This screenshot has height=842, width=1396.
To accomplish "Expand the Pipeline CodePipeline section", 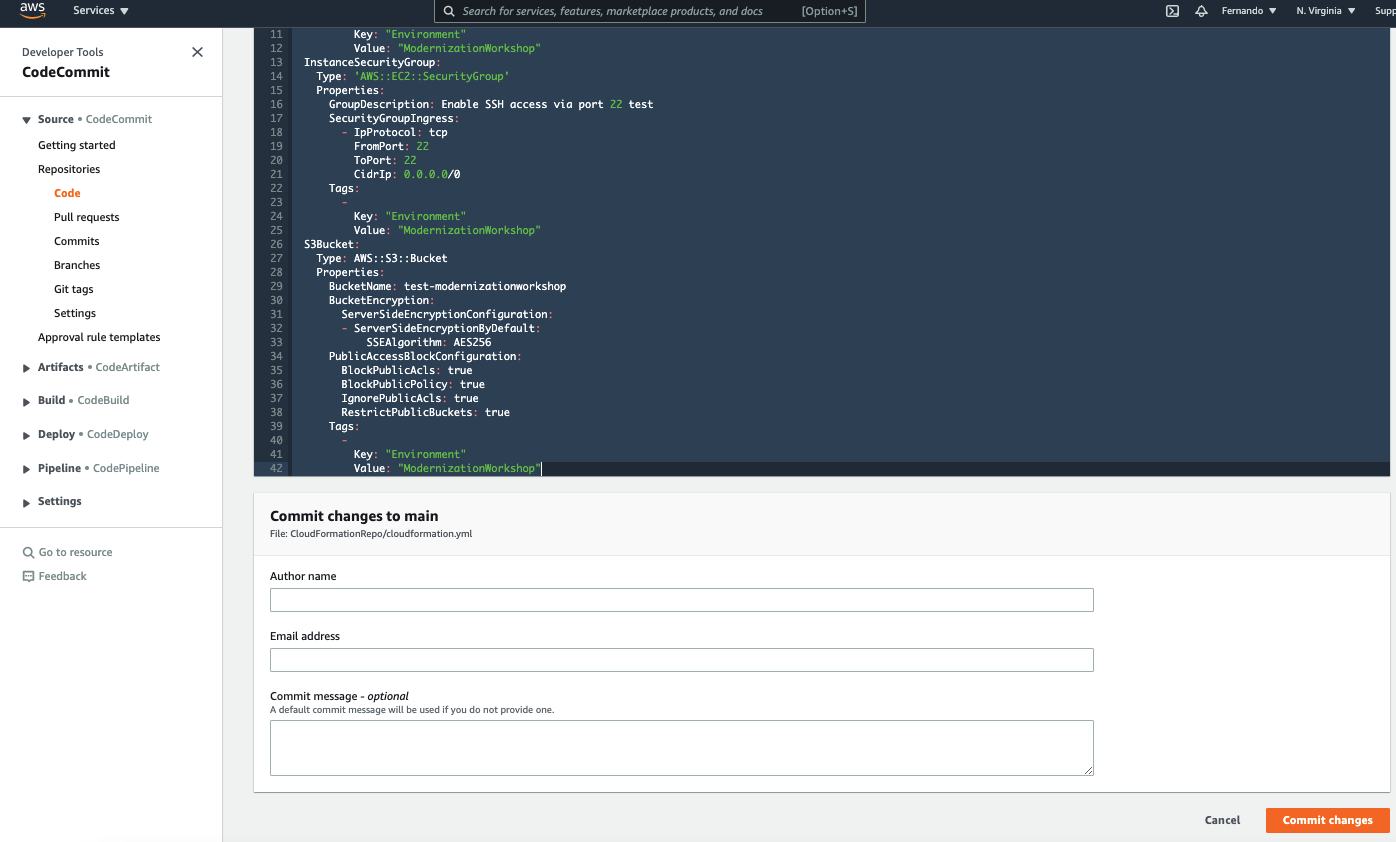I will (x=27, y=469).
